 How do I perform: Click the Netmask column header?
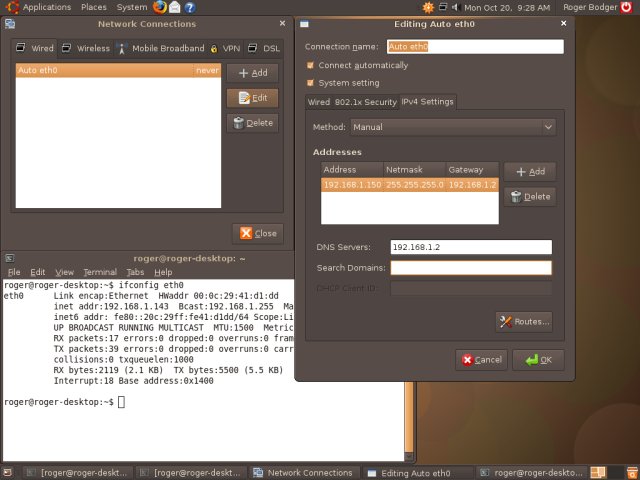click(x=415, y=170)
